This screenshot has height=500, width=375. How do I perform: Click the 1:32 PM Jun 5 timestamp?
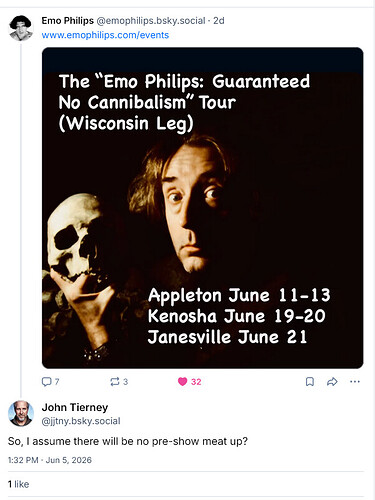50,460
